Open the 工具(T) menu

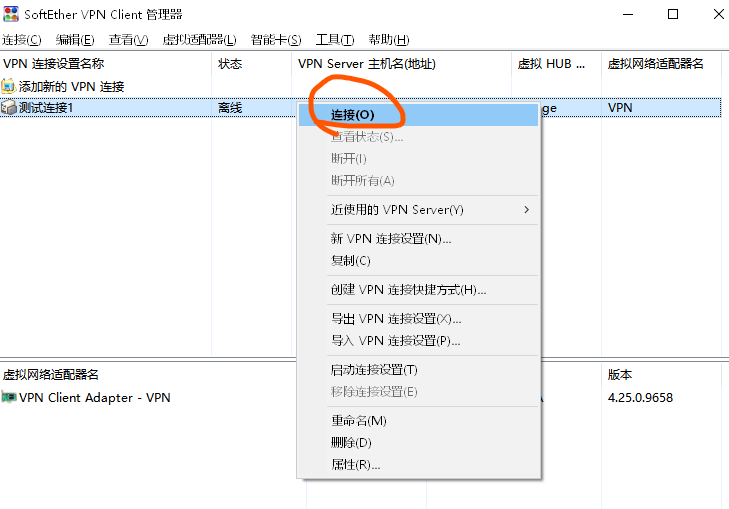click(x=335, y=40)
